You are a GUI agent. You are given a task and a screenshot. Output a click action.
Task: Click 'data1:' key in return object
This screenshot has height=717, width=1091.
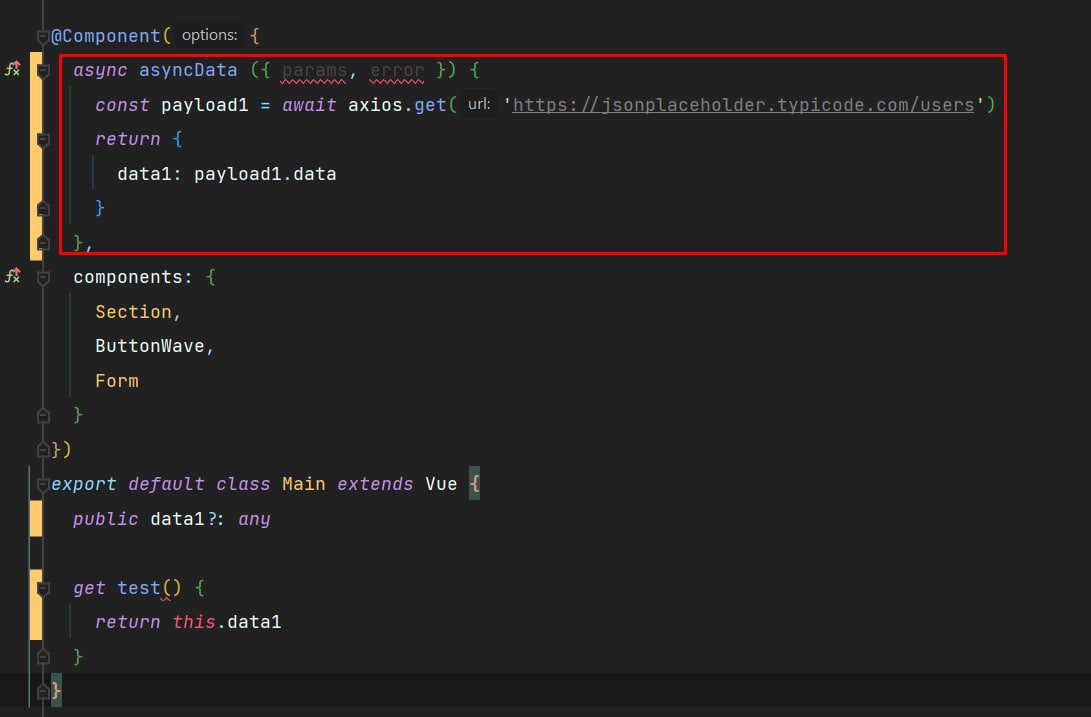[149, 174]
